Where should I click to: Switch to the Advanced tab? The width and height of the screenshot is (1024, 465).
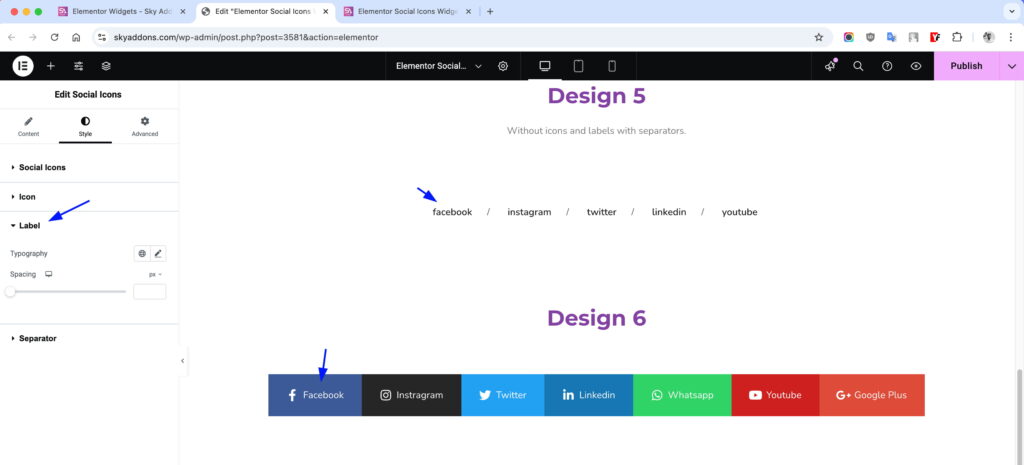(x=144, y=127)
